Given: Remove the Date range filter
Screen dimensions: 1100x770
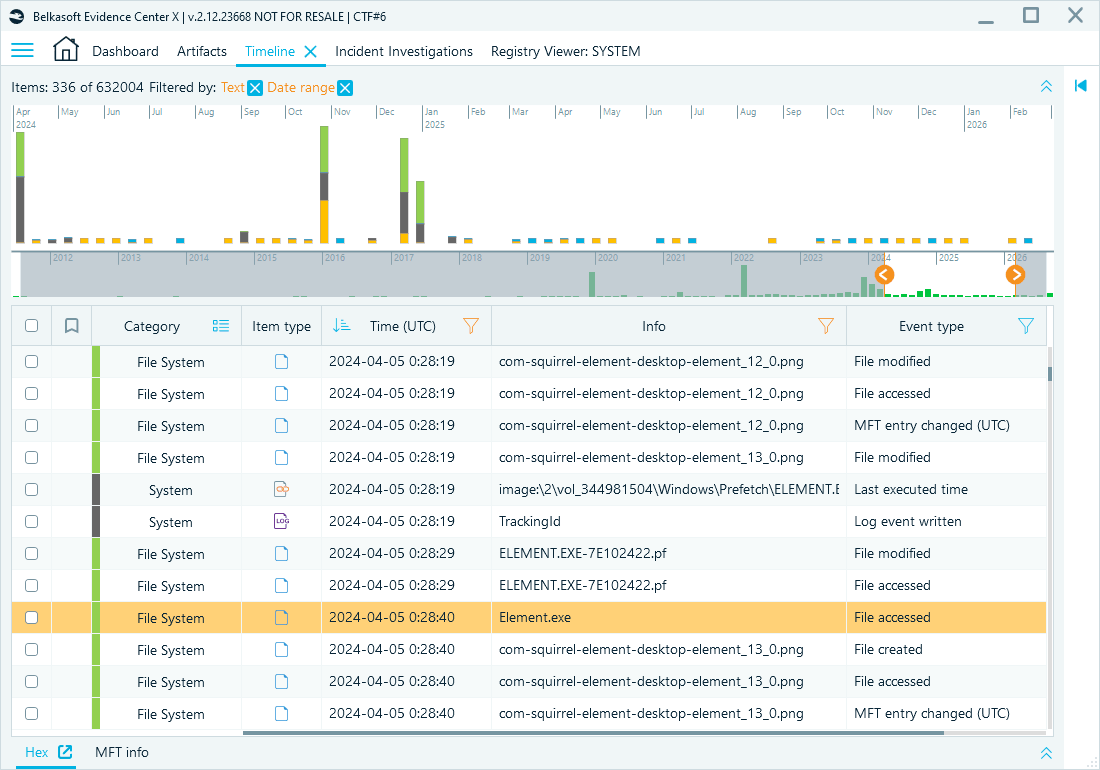Looking at the screenshot, I should coord(345,88).
